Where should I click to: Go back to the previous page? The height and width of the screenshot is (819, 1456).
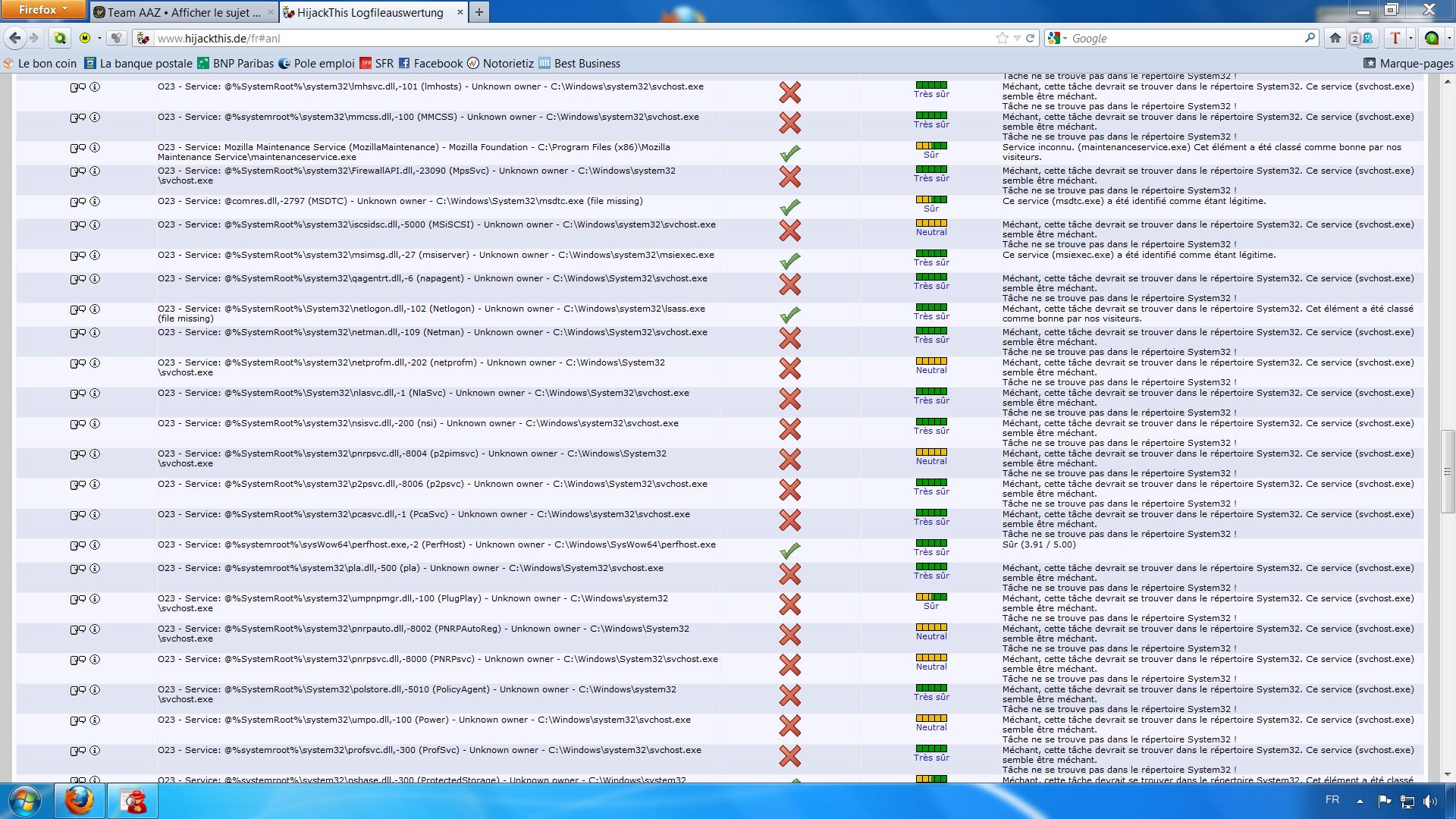click(x=15, y=38)
